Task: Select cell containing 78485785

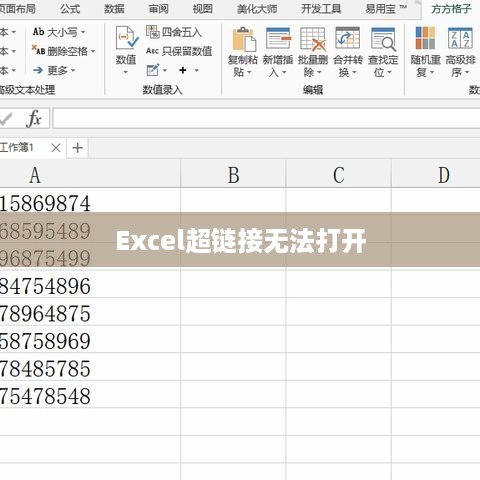Action: pyautogui.click(x=90, y=367)
